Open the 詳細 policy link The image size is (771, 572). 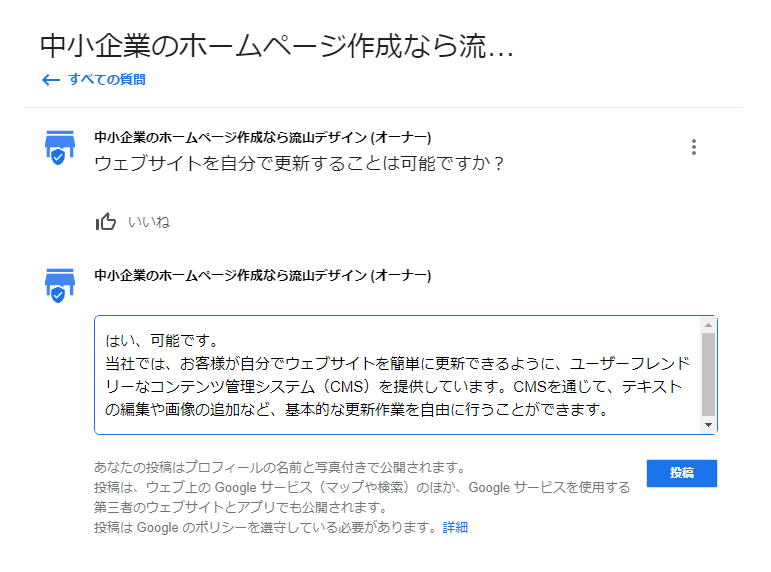pyautogui.click(x=455, y=527)
